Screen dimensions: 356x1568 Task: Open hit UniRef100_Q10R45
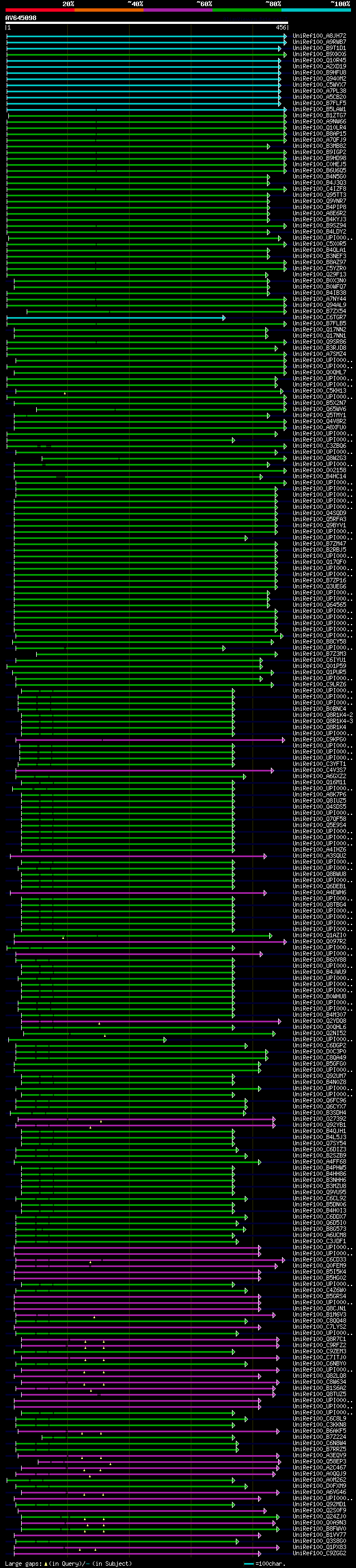319,60
